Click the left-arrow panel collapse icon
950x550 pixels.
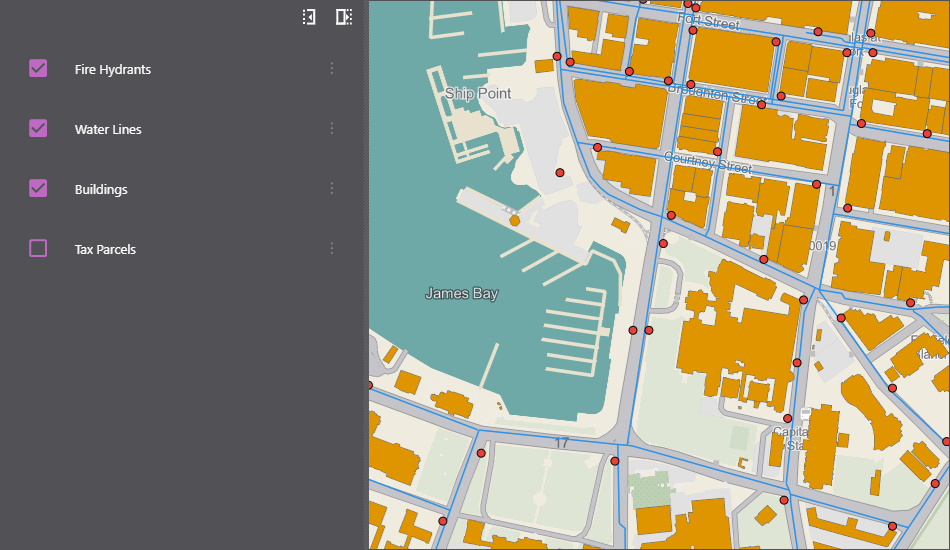[310, 17]
